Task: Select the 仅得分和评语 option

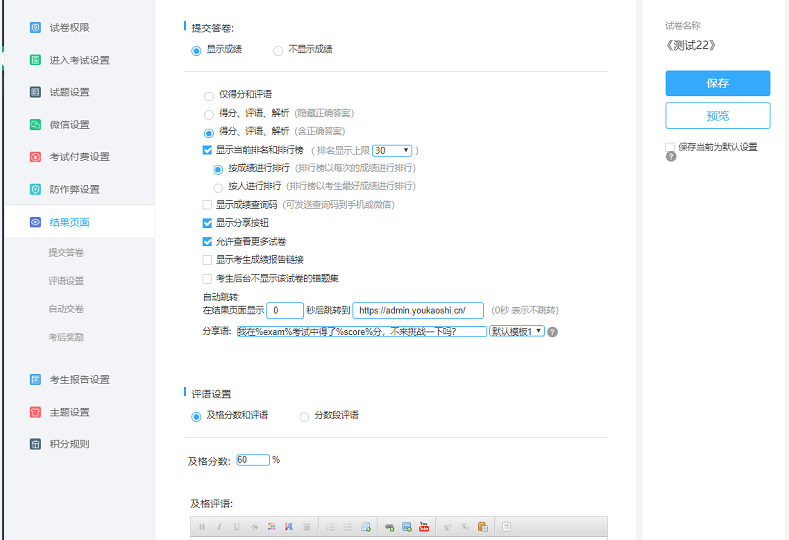Action: (x=209, y=96)
